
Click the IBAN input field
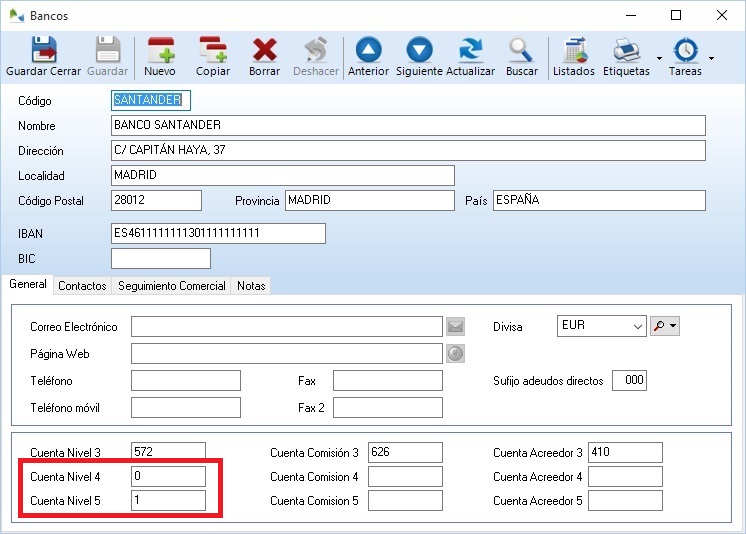pyautogui.click(x=218, y=234)
